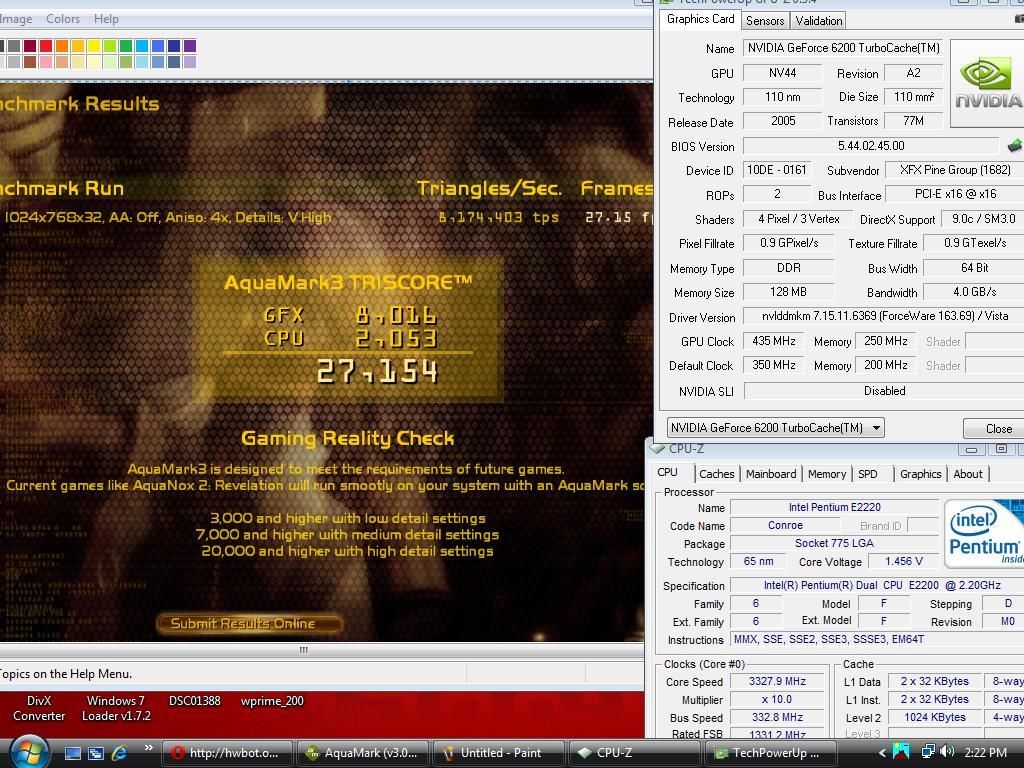Switch to the Caches tab in CPU-Z
Viewport: 1024px width, 768px height.
[716, 474]
